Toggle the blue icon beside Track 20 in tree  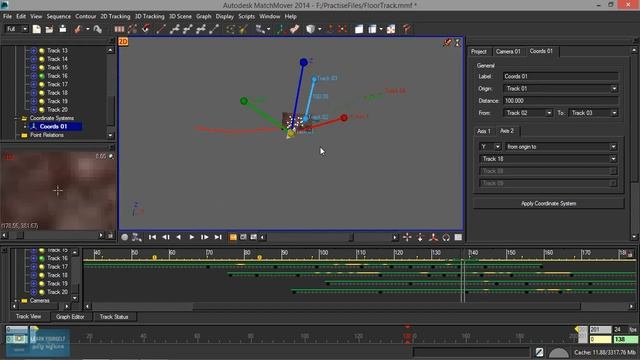33,109
